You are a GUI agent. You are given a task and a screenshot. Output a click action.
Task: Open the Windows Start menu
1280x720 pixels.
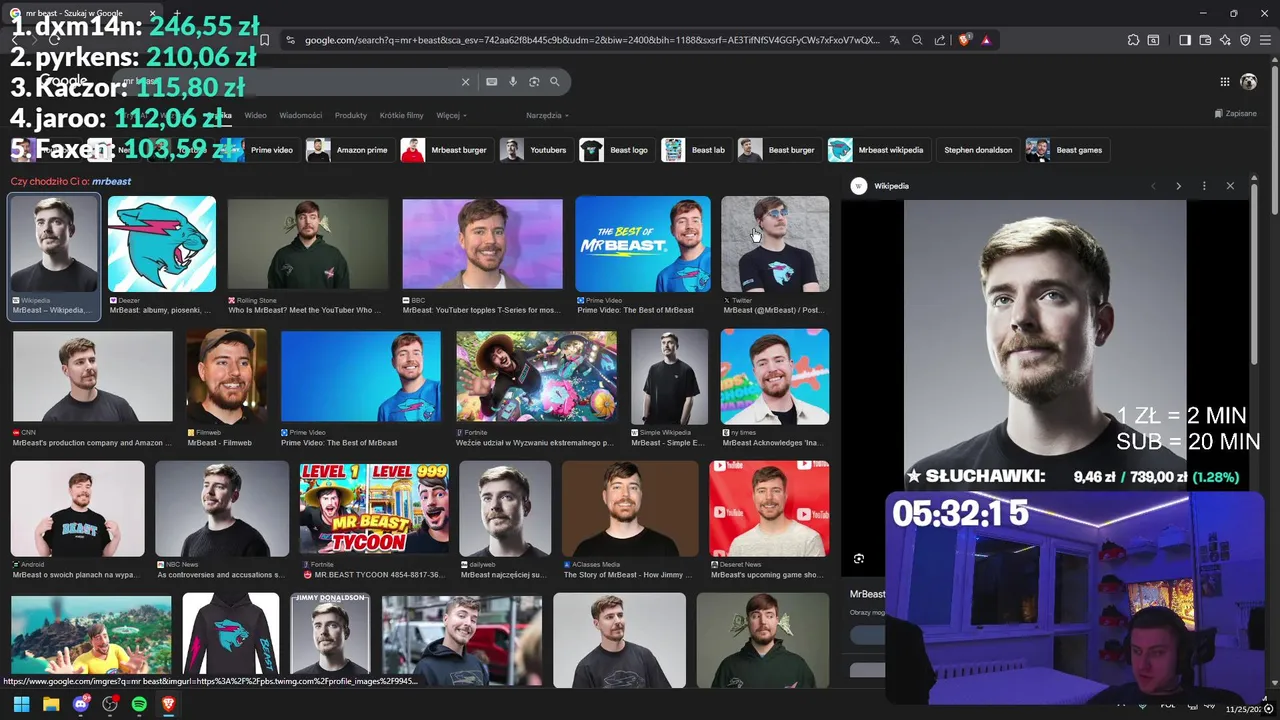21,704
